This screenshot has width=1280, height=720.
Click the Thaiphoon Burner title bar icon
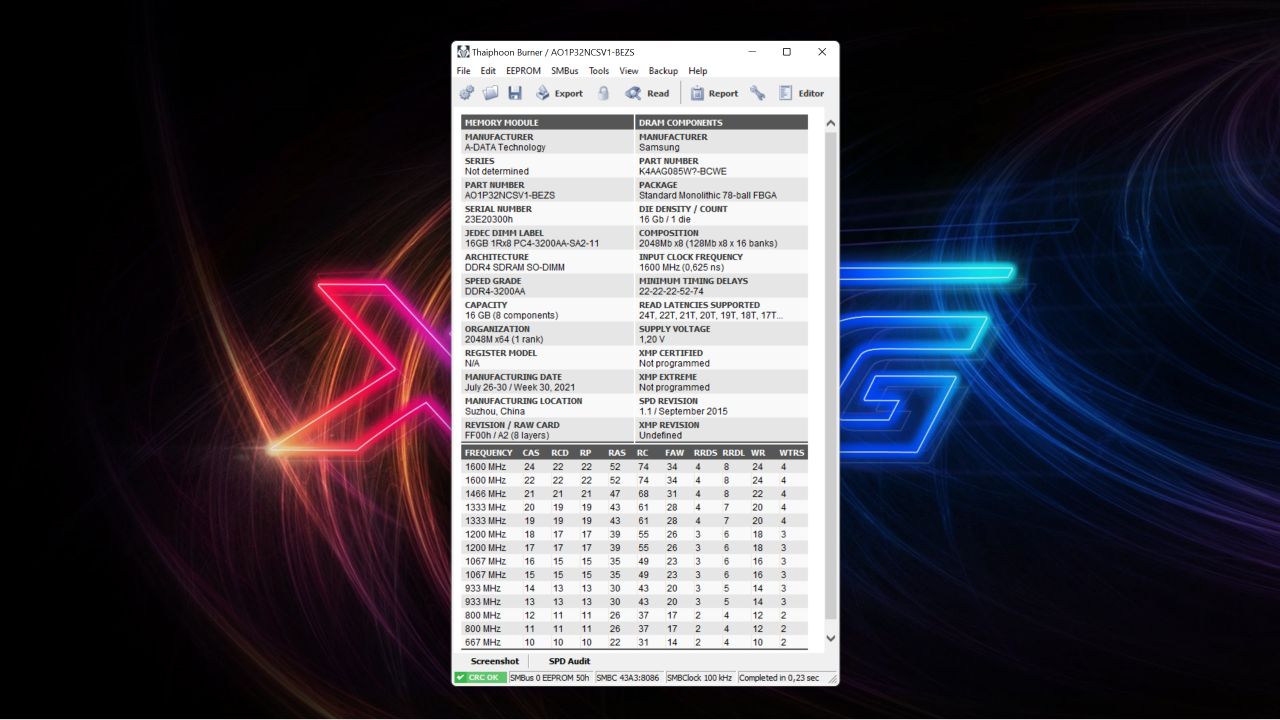click(463, 52)
